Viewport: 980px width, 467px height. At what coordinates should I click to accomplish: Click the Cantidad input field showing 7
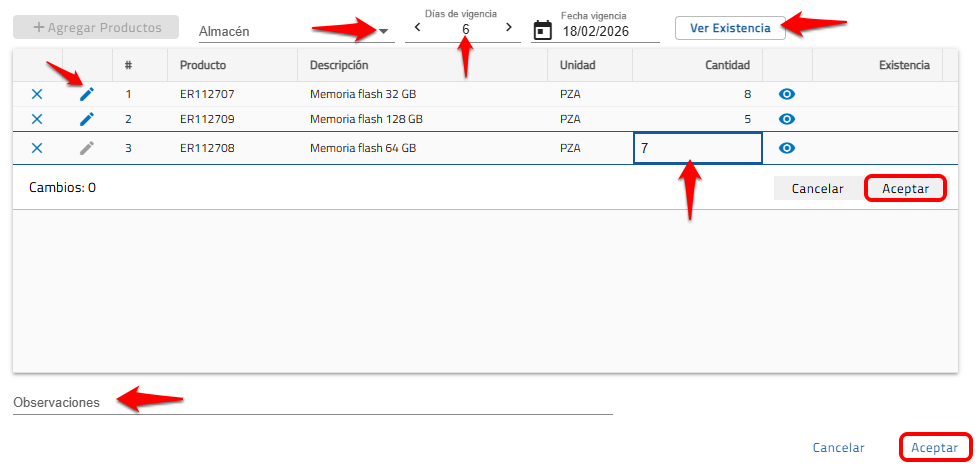coord(697,148)
